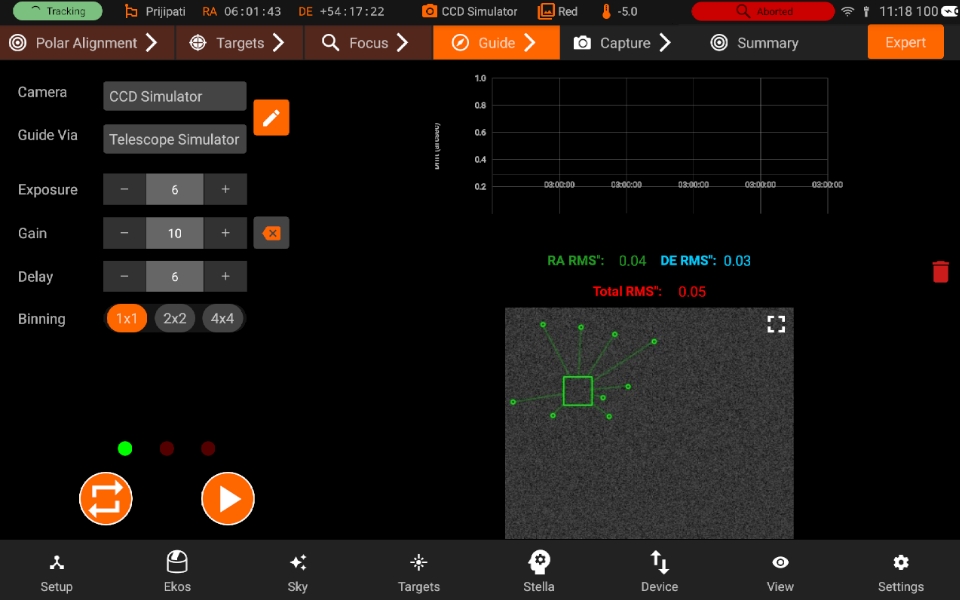Image resolution: width=960 pixels, height=600 pixels.
Task: Switch to the Focus step
Action: point(368,43)
